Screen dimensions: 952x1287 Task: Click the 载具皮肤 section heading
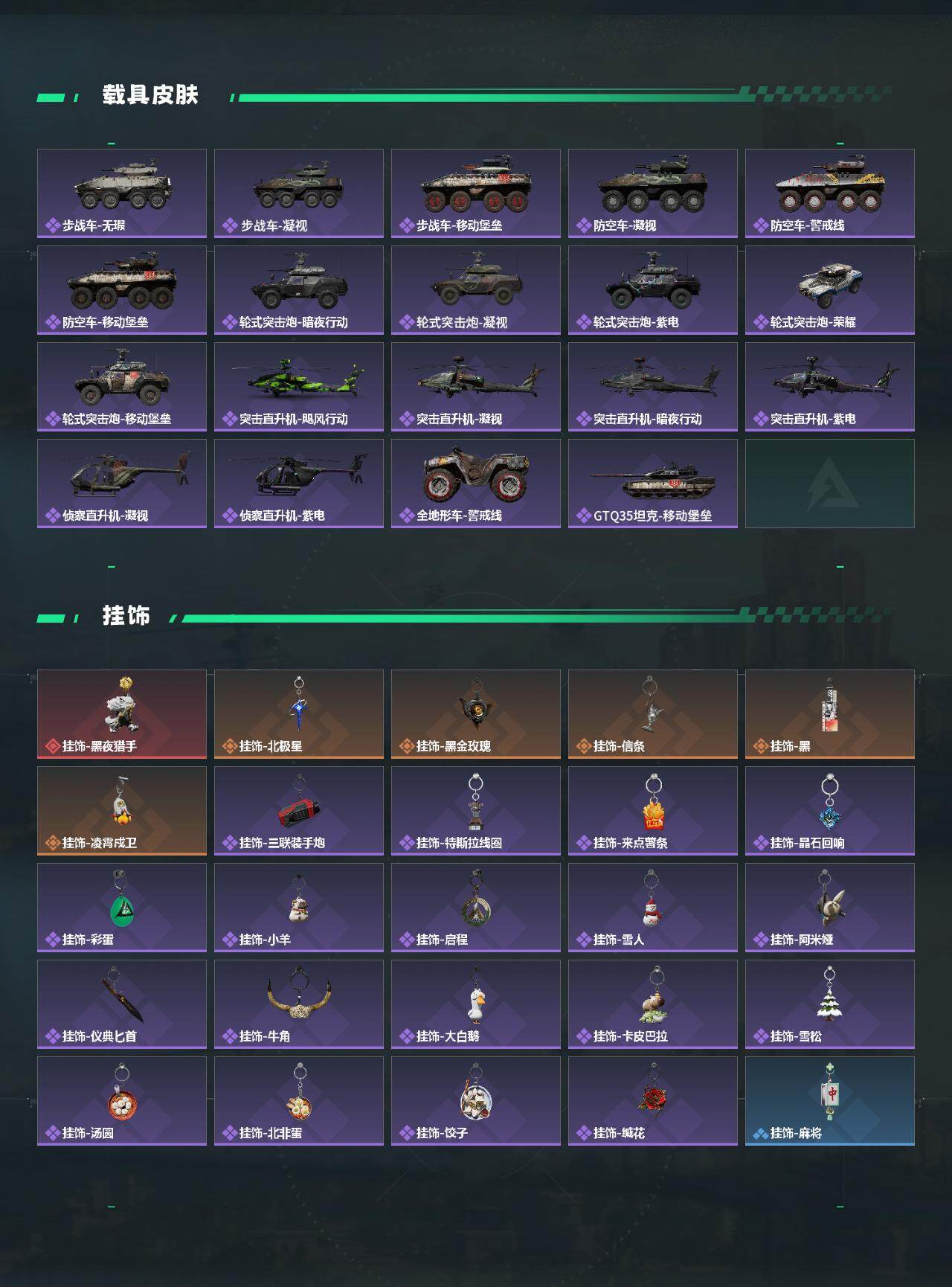click(x=150, y=95)
